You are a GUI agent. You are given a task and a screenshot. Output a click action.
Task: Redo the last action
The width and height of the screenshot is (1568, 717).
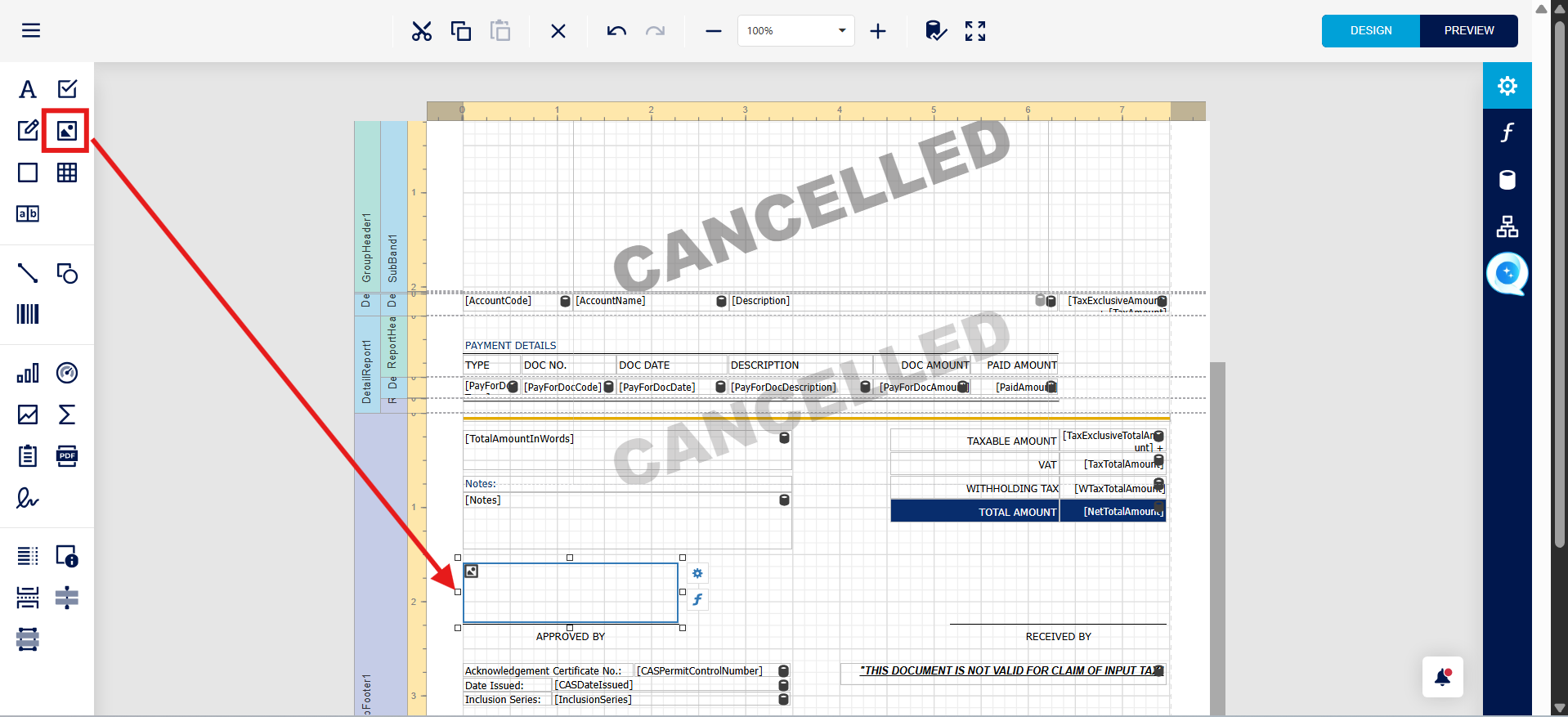coord(655,31)
